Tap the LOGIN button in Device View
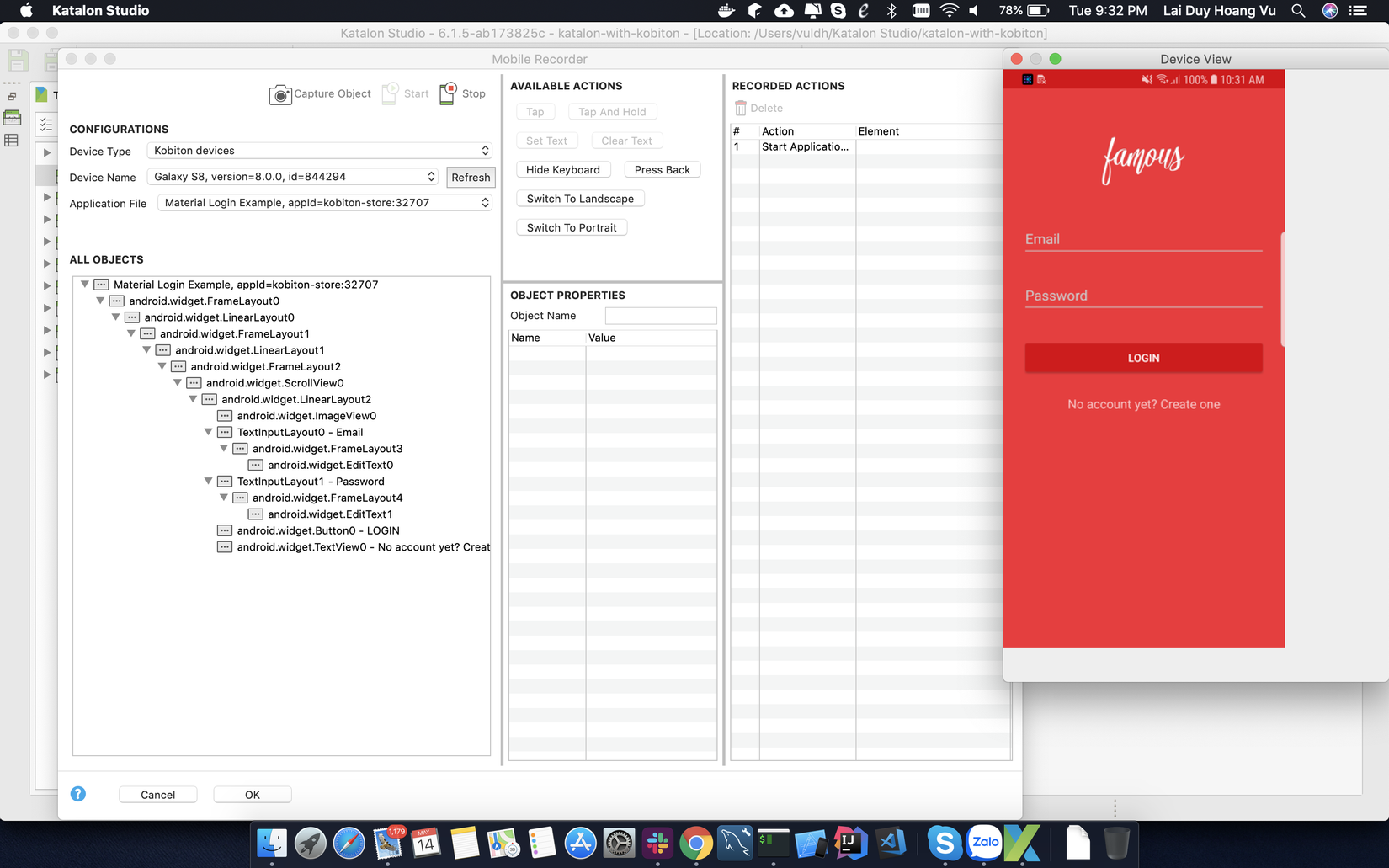Image resolution: width=1389 pixels, height=868 pixels. click(1143, 358)
